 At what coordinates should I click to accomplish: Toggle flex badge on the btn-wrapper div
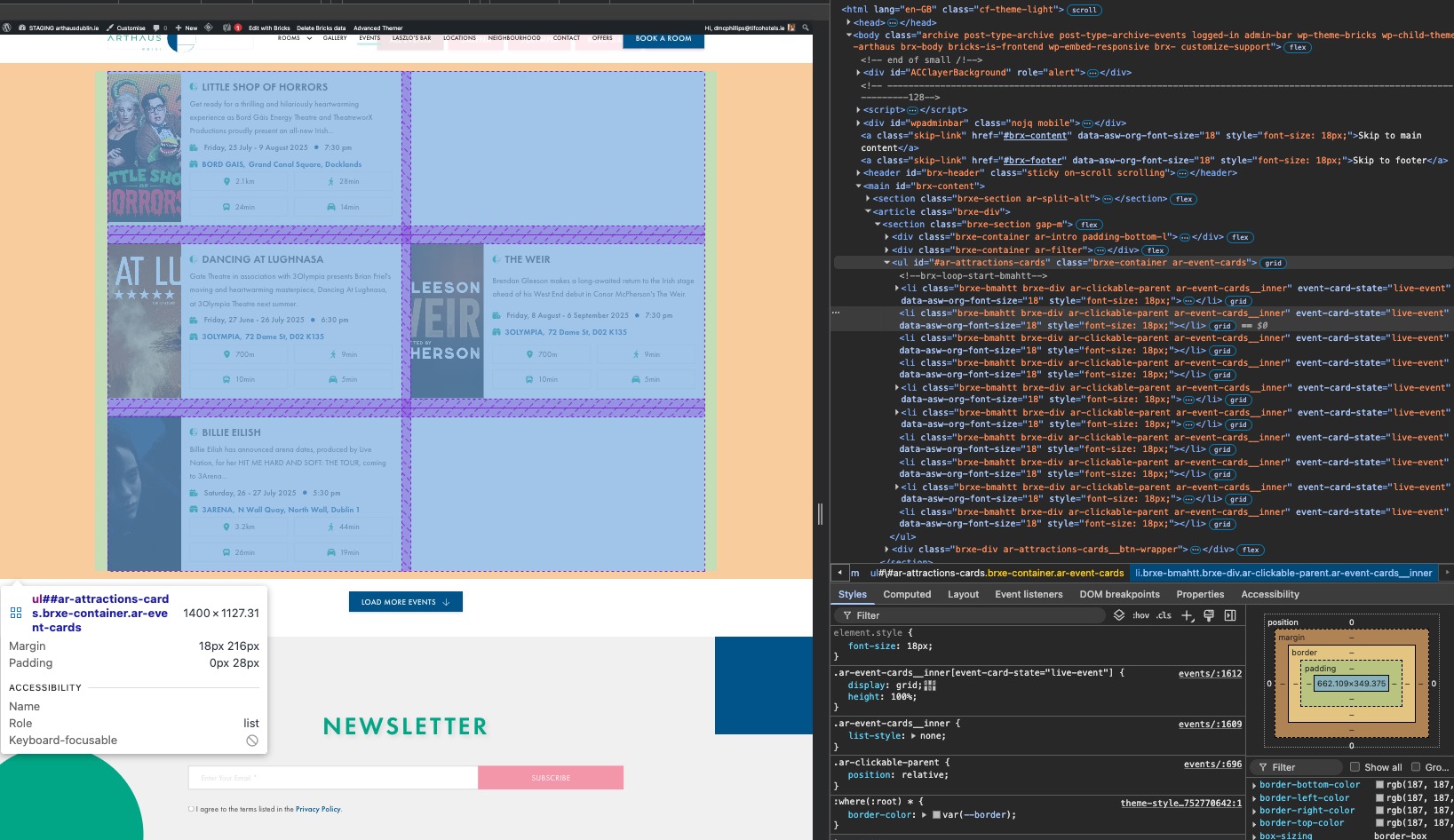[x=1251, y=550]
